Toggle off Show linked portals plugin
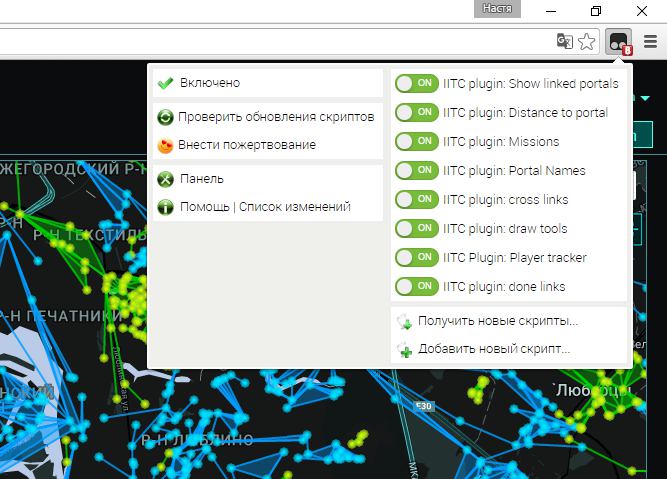Image resolution: width=667 pixels, height=479 pixels. click(416, 83)
